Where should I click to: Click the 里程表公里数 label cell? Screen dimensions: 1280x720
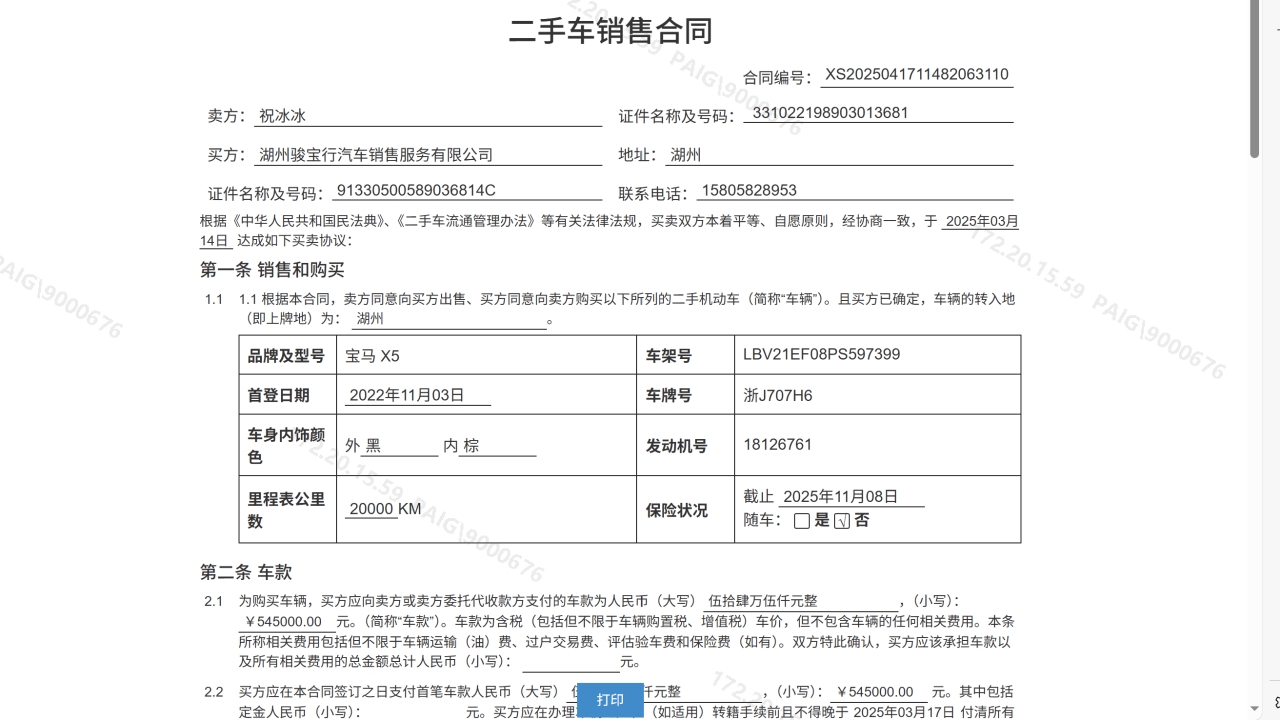[288, 509]
